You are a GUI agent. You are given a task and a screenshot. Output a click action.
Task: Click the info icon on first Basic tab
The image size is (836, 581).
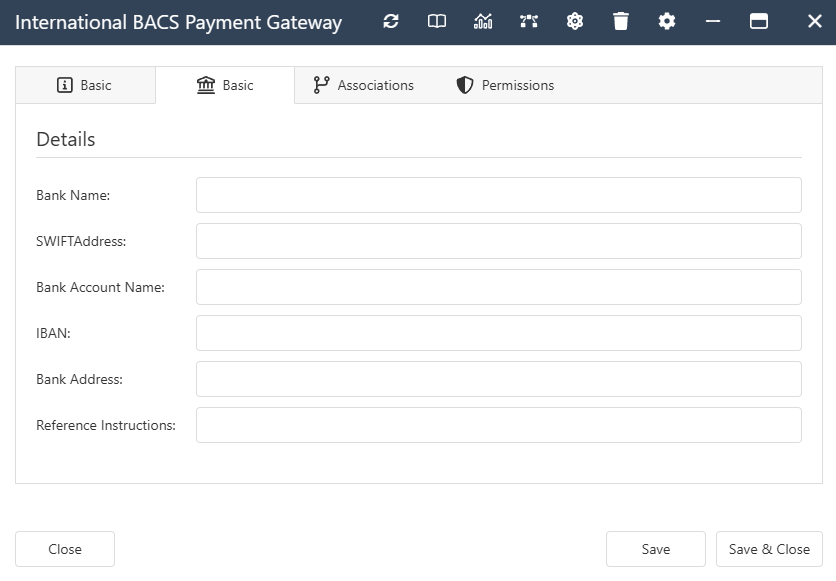pyautogui.click(x=65, y=85)
